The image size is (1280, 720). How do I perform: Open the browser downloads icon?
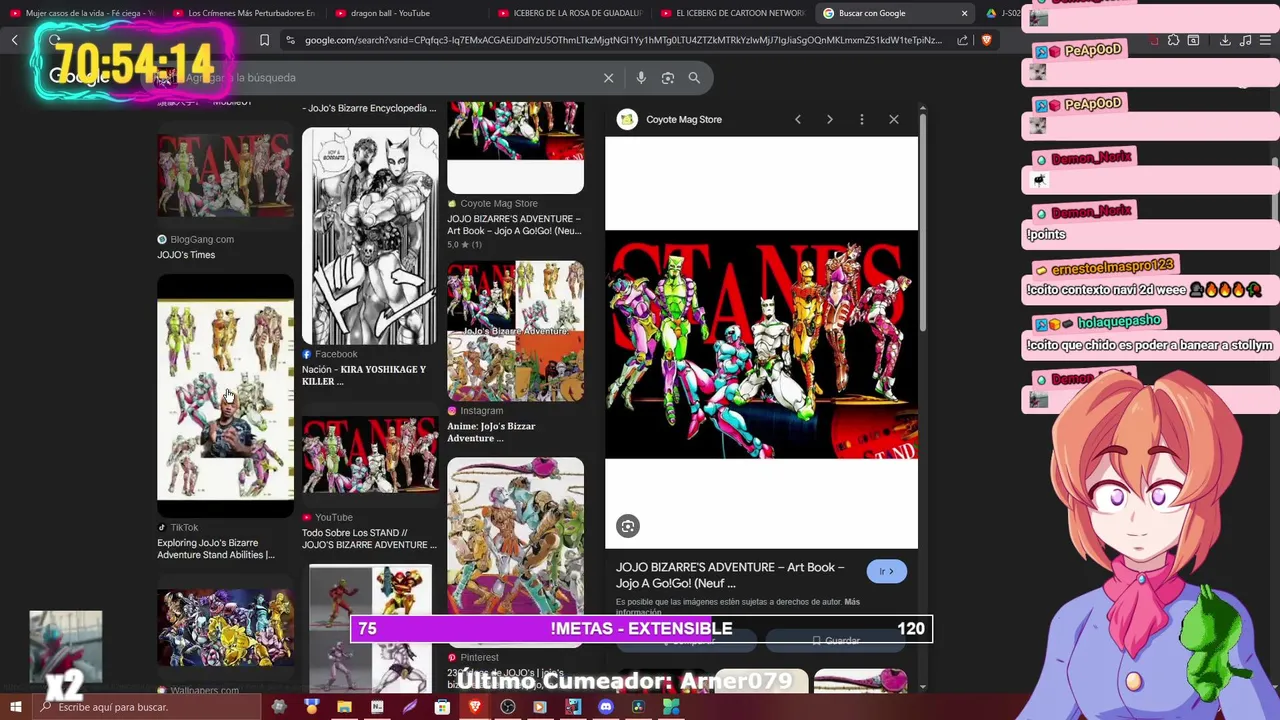click(x=1225, y=40)
